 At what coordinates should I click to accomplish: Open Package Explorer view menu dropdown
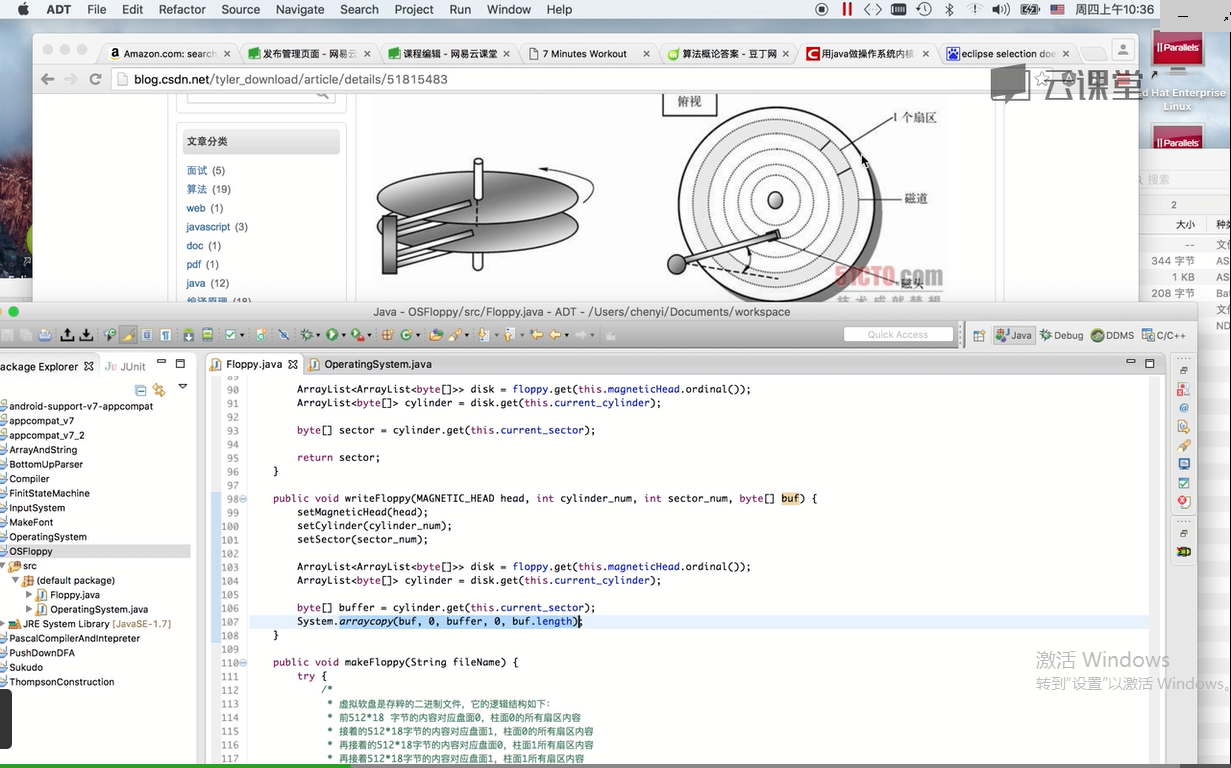tap(182, 387)
